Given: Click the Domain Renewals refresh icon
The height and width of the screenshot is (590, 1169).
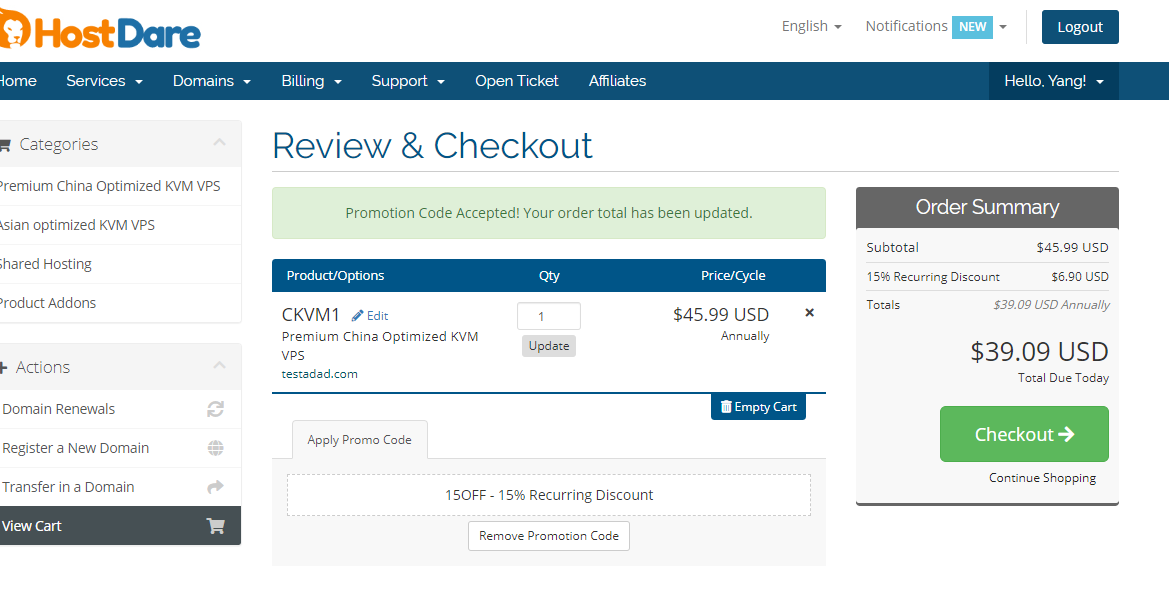Looking at the screenshot, I should [215, 409].
